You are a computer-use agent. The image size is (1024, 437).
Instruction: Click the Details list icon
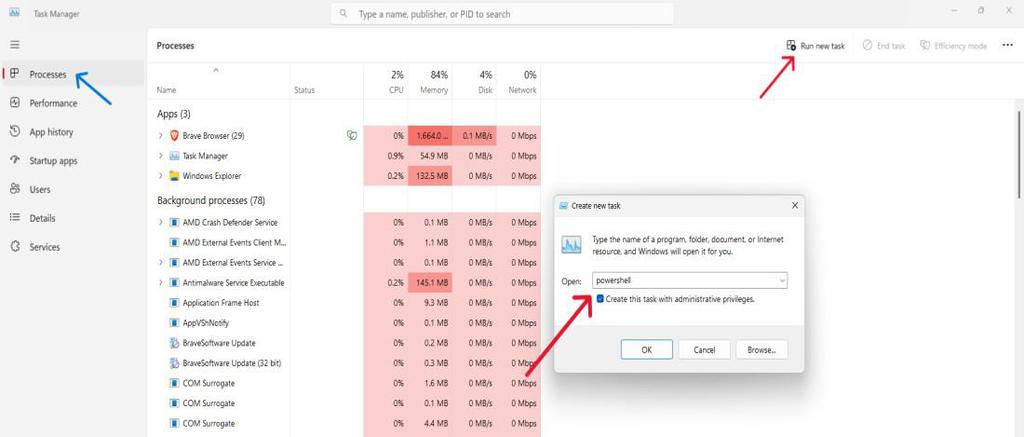click(15, 218)
